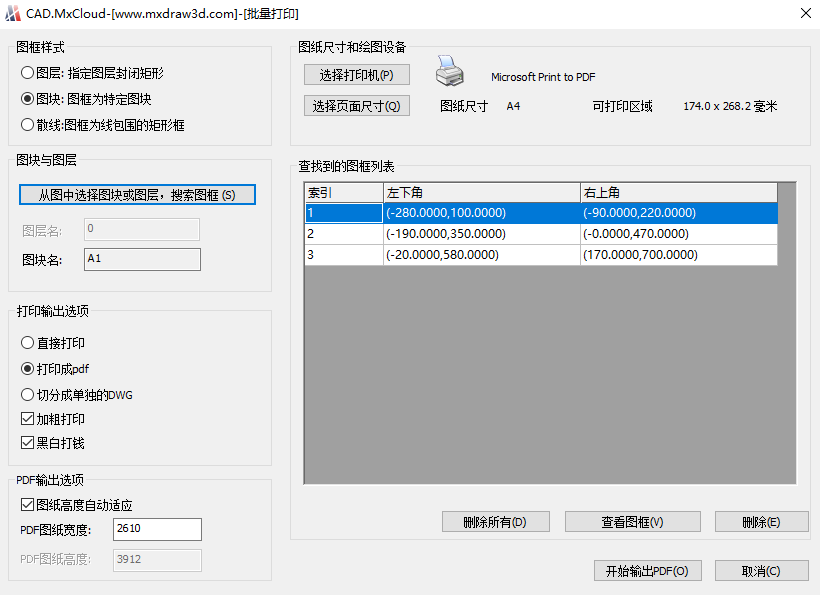Click cell (-280.0000,100.0000)

482,213
